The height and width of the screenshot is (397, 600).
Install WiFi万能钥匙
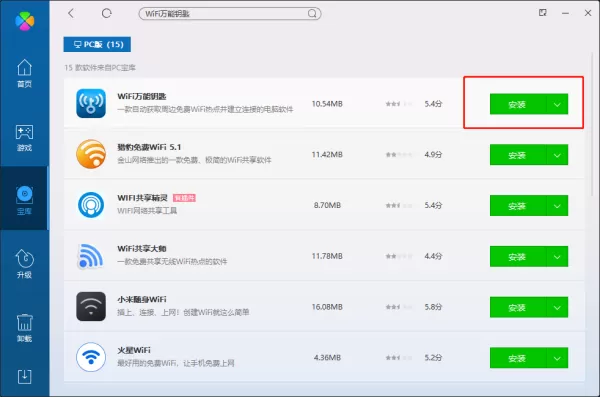[x=518, y=104]
